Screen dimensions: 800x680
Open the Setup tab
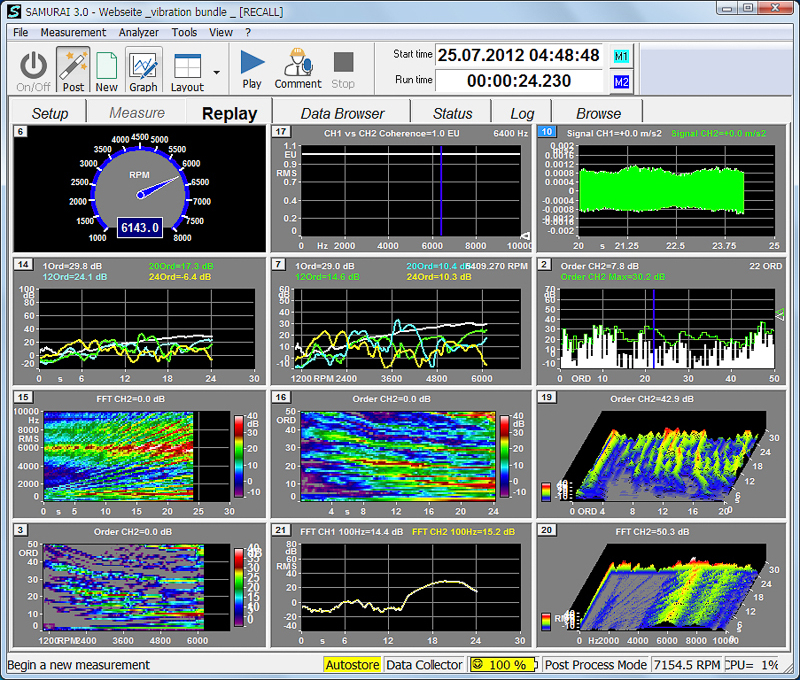tap(49, 113)
